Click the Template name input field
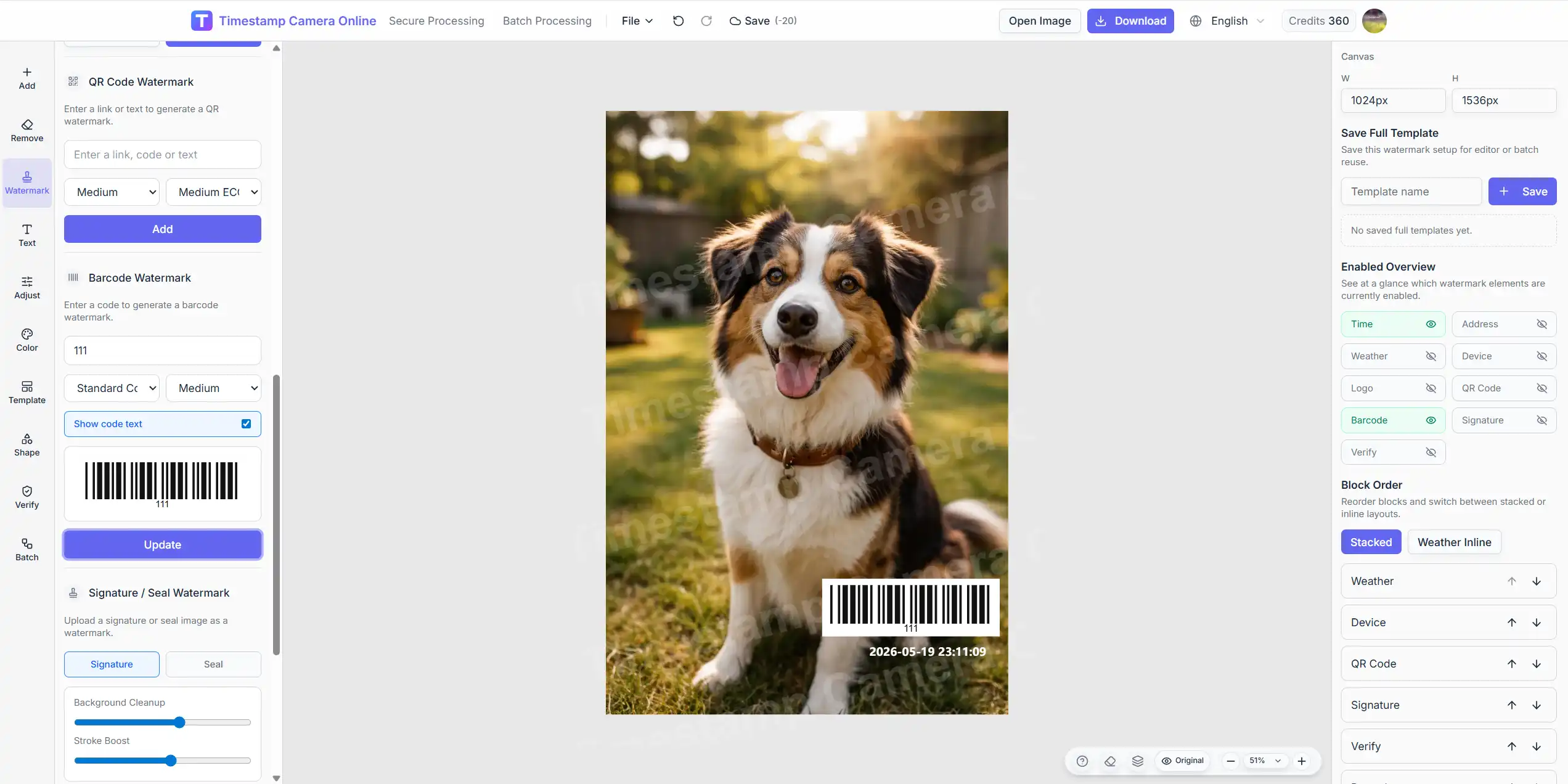Viewport: 1568px width, 784px height. 1411,192
